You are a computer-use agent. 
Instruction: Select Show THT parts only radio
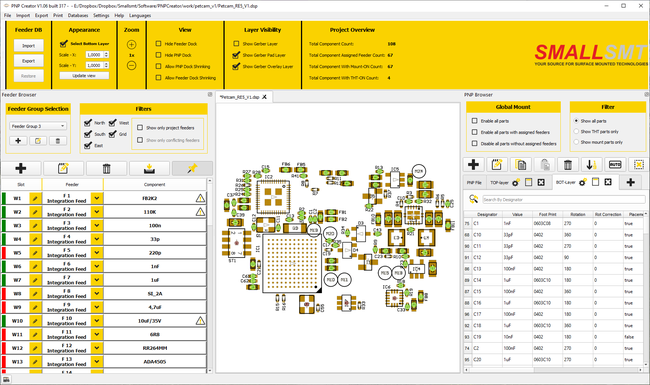(x=576, y=131)
